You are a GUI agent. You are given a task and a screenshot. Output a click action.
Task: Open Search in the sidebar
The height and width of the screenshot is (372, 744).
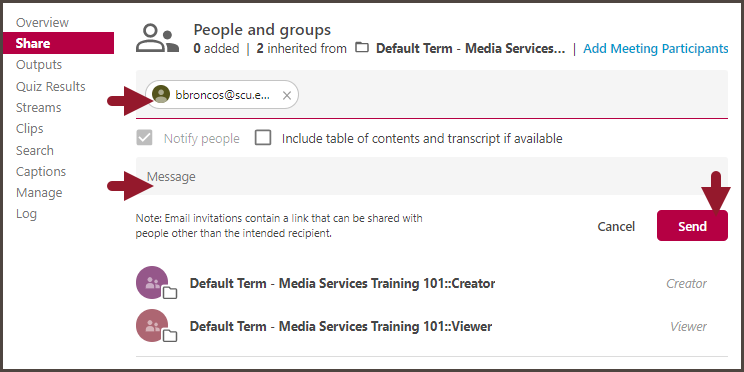click(35, 150)
